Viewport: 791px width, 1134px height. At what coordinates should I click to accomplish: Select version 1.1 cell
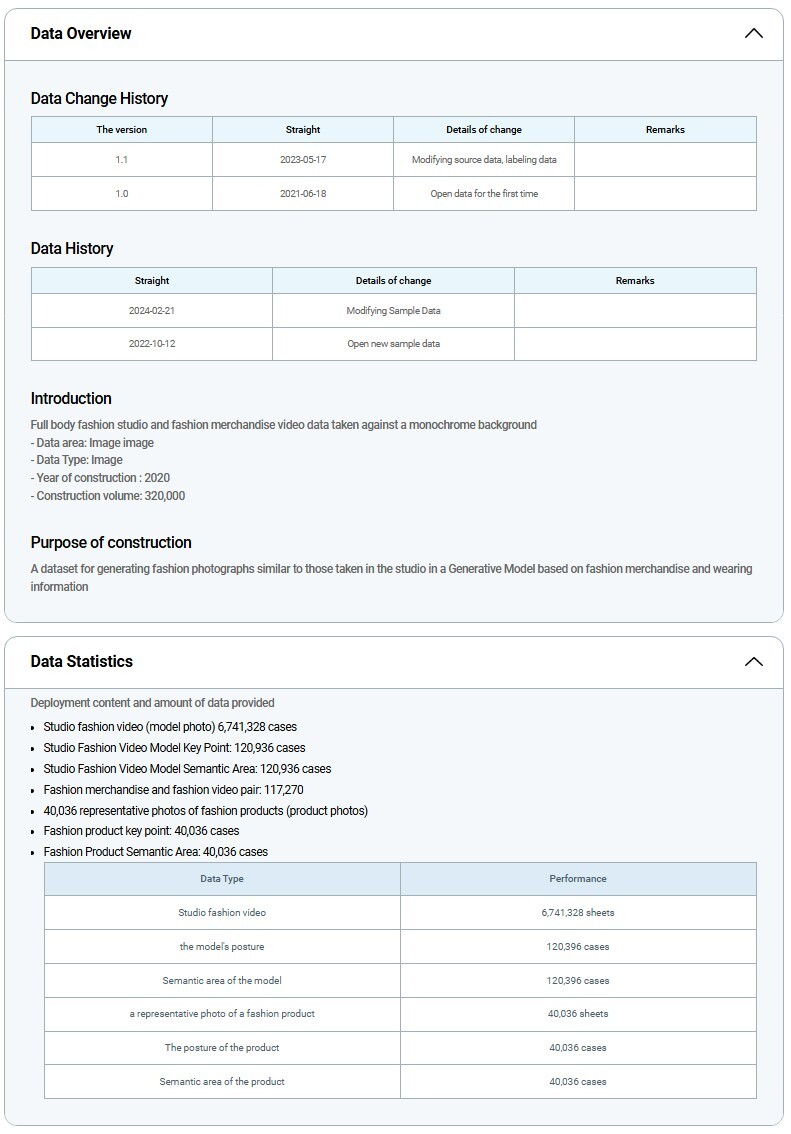(x=121, y=159)
